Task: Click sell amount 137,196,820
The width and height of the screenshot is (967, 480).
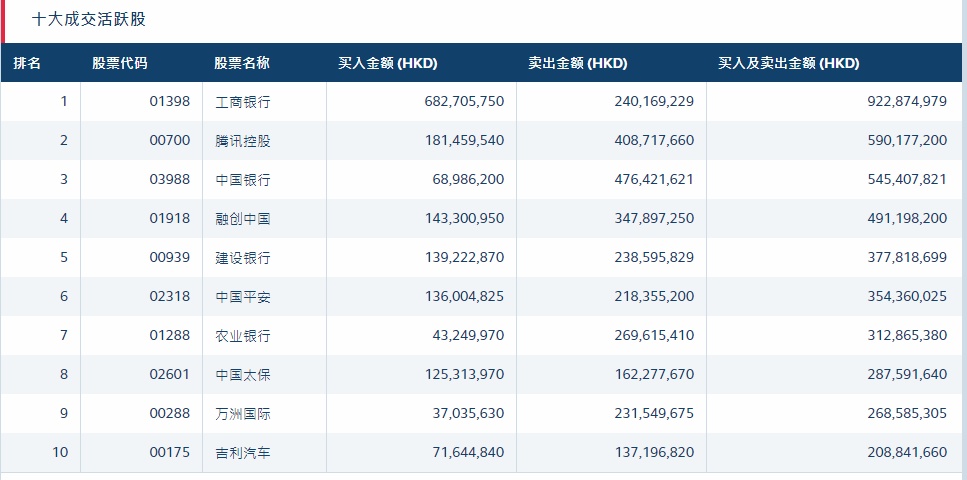Action: pos(654,452)
